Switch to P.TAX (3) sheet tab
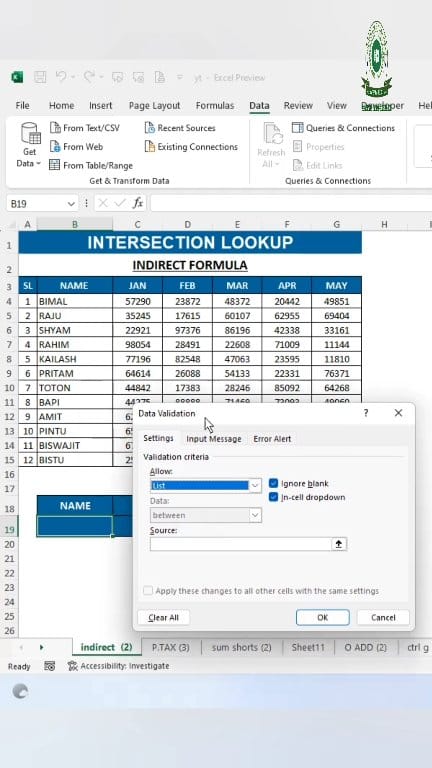 pyautogui.click(x=170, y=647)
